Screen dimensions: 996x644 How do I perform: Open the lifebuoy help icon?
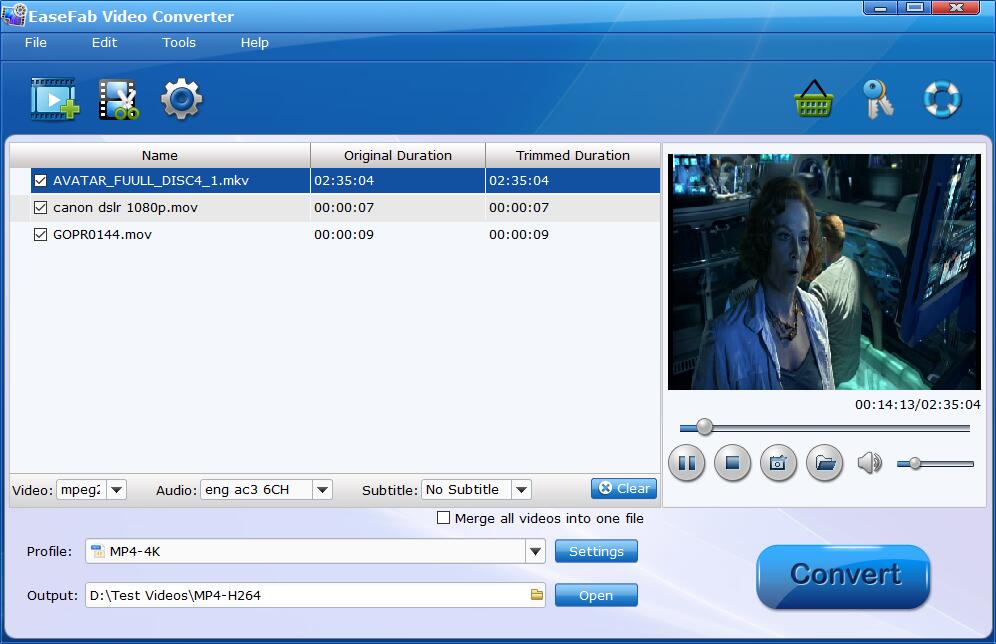(942, 99)
